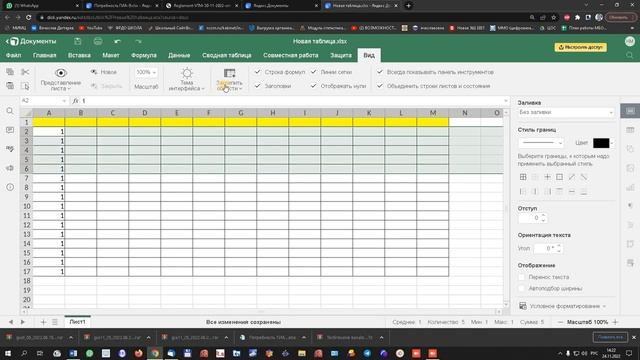Enable Автоподбор ширины checkbox
Image resolution: width=640 pixels, height=360 pixels.
coord(521,288)
